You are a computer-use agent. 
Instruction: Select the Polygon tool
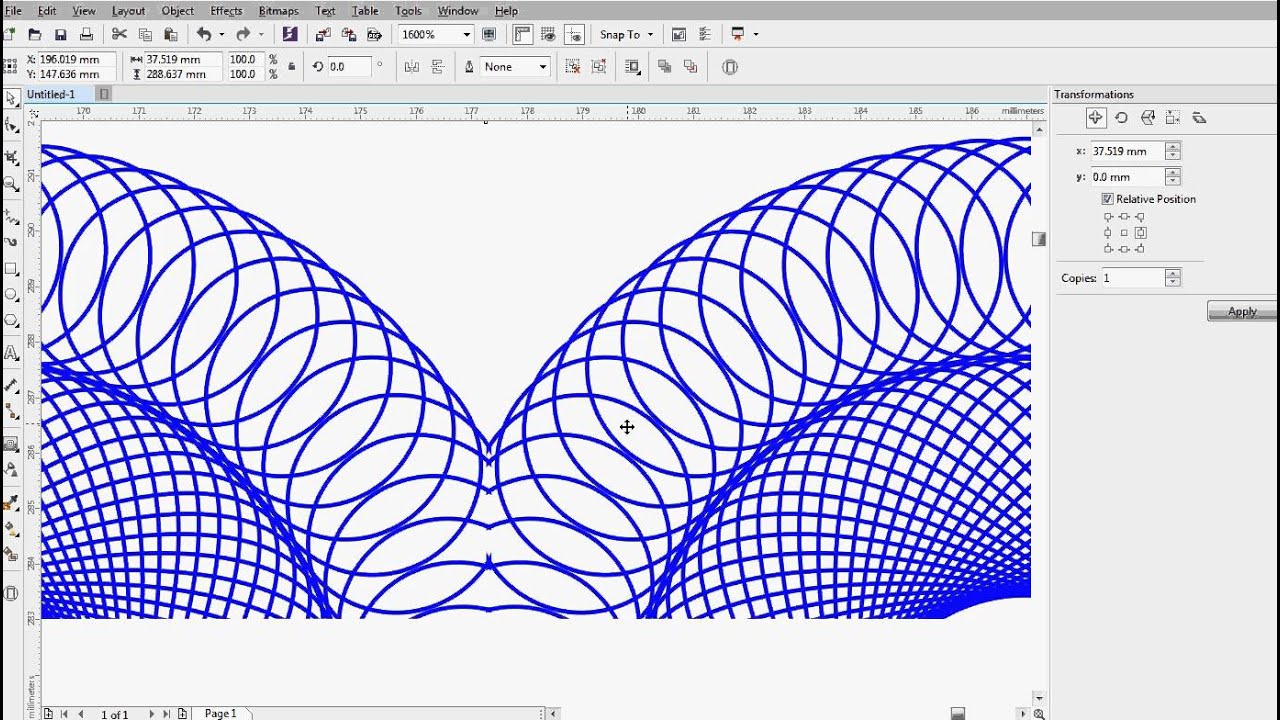tap(11, 321)
